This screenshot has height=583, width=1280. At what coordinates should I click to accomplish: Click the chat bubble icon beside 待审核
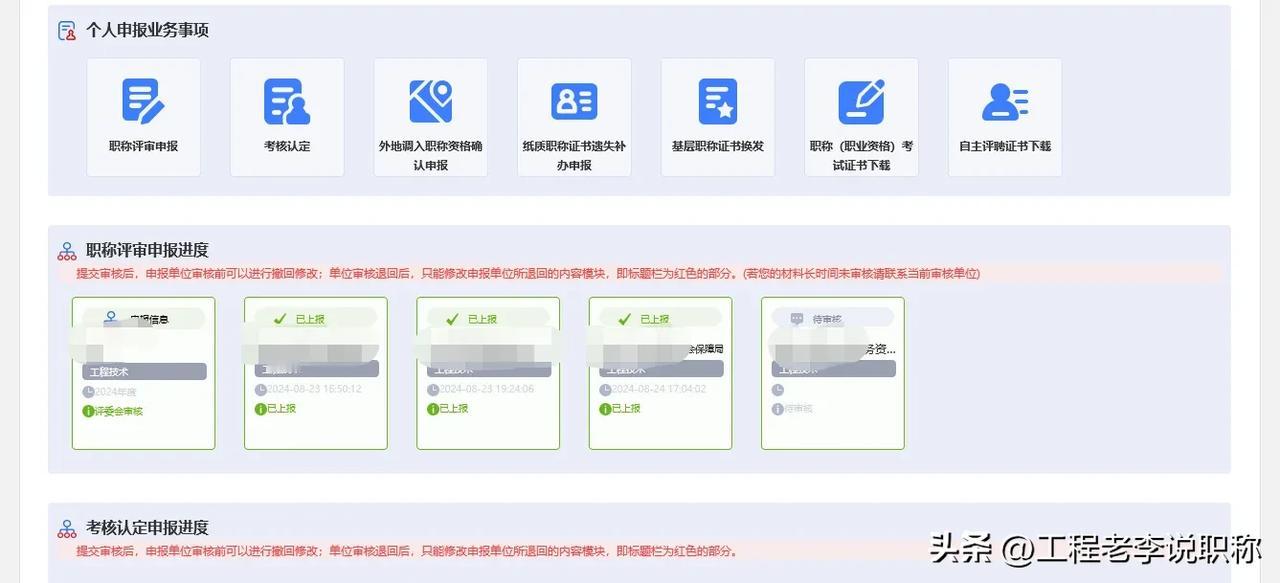[797, 319]
